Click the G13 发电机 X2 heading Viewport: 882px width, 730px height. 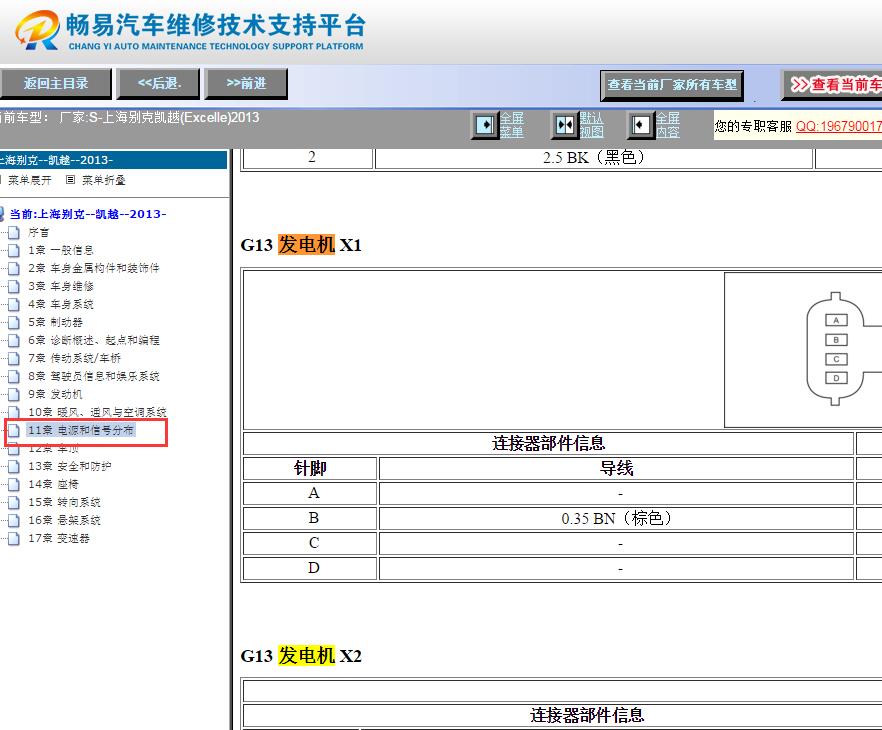301,656
